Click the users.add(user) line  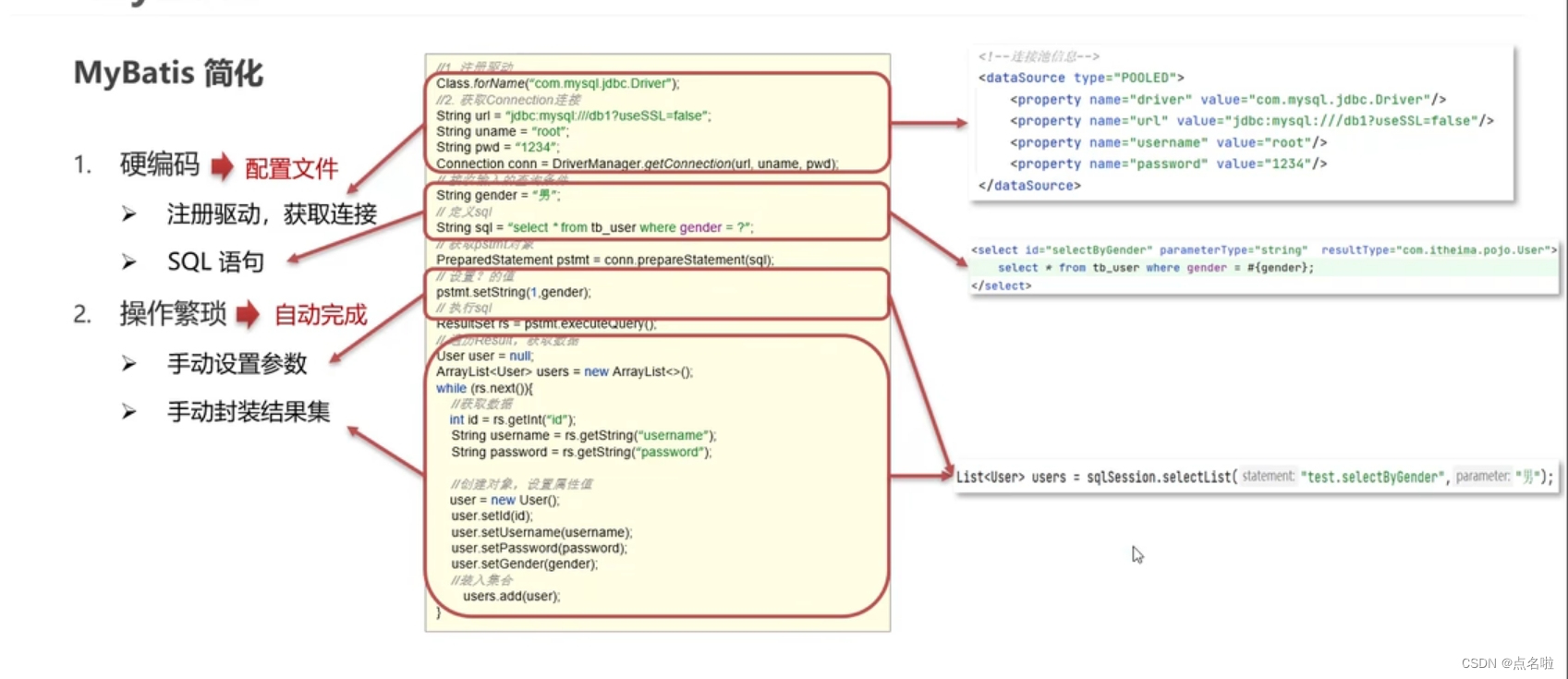click(x=511, y=596)
